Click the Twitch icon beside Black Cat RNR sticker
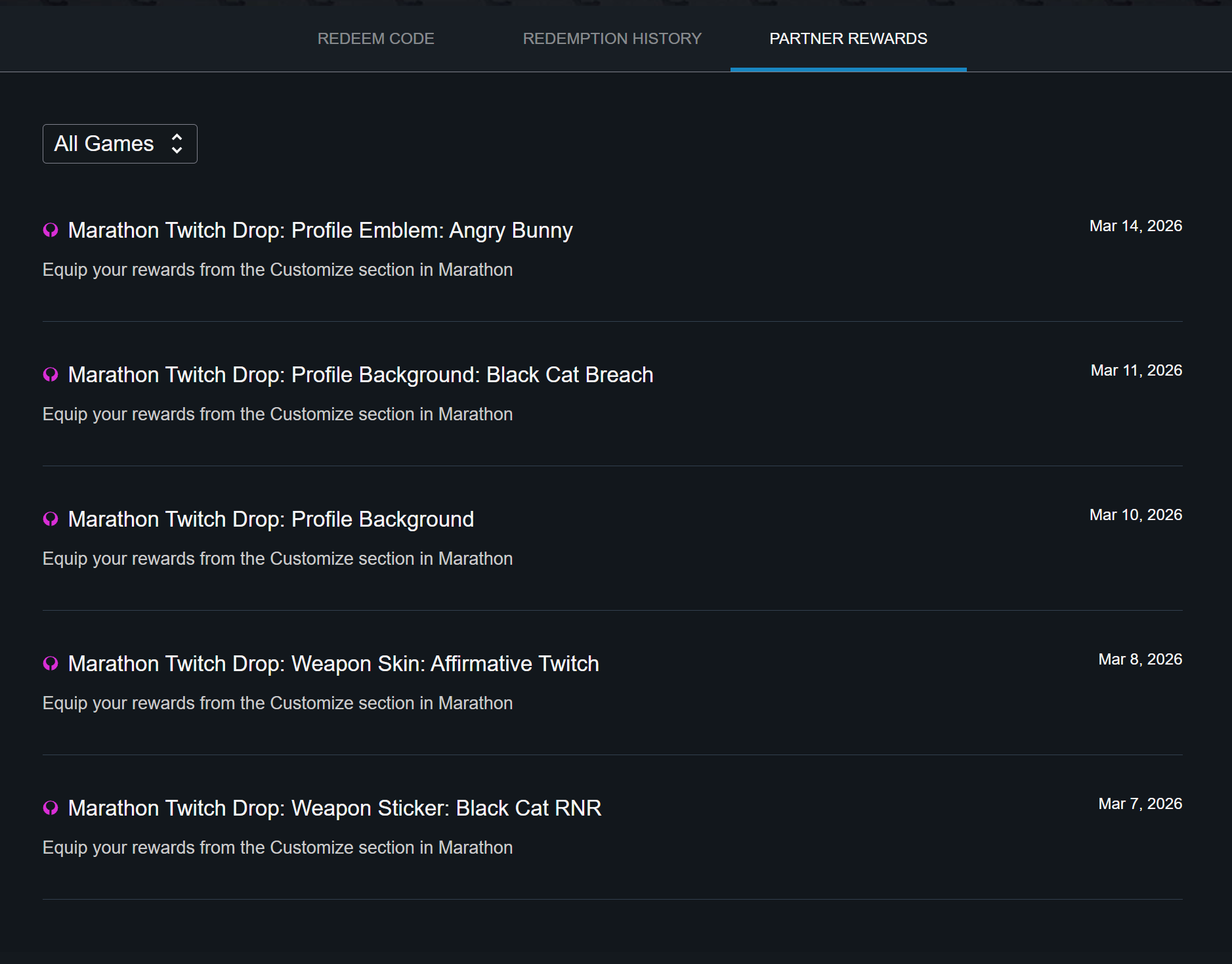 (x=51, y=808)
